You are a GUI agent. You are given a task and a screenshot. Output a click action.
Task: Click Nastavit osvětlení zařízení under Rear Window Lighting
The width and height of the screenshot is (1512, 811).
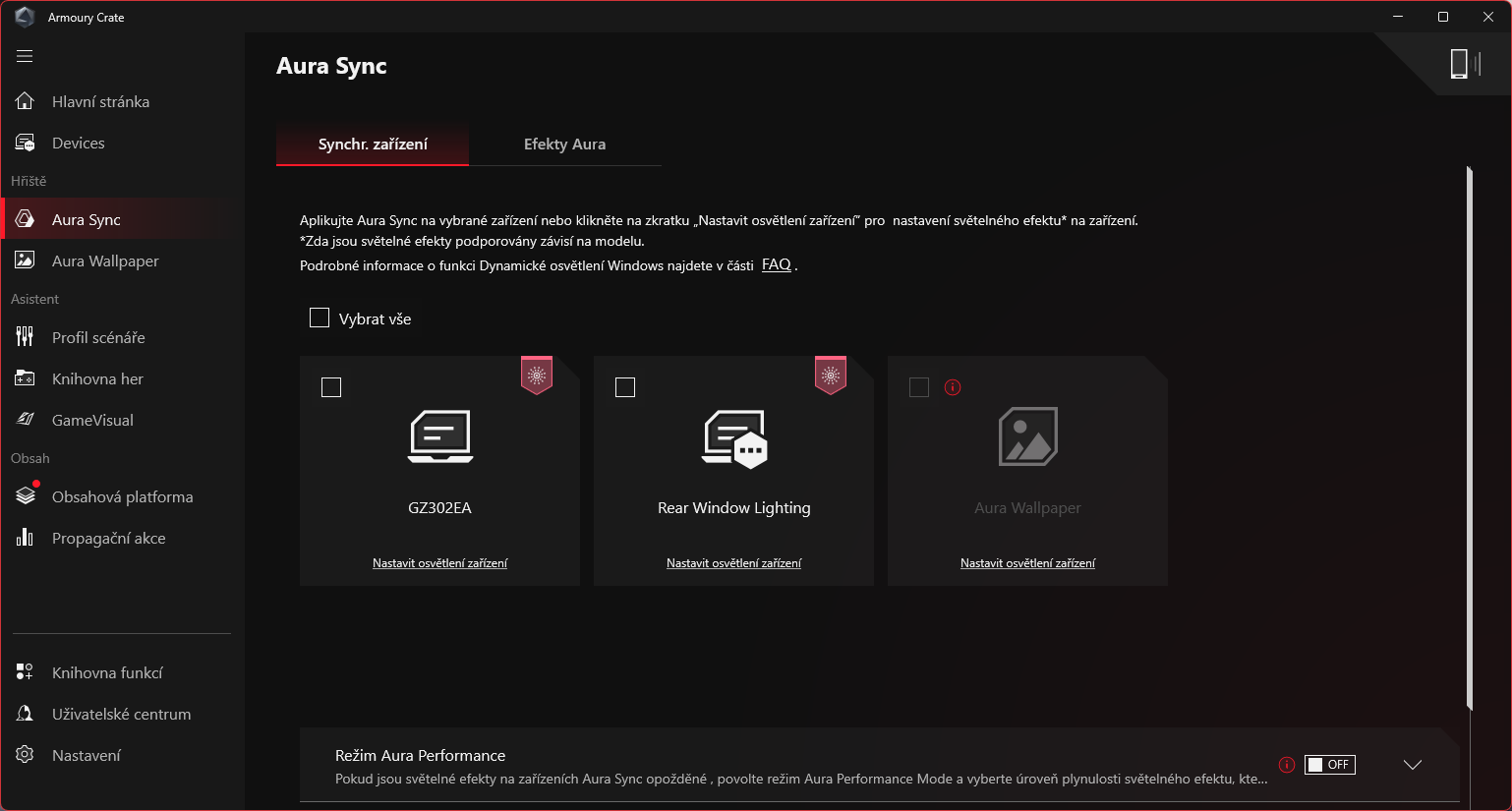733,563
